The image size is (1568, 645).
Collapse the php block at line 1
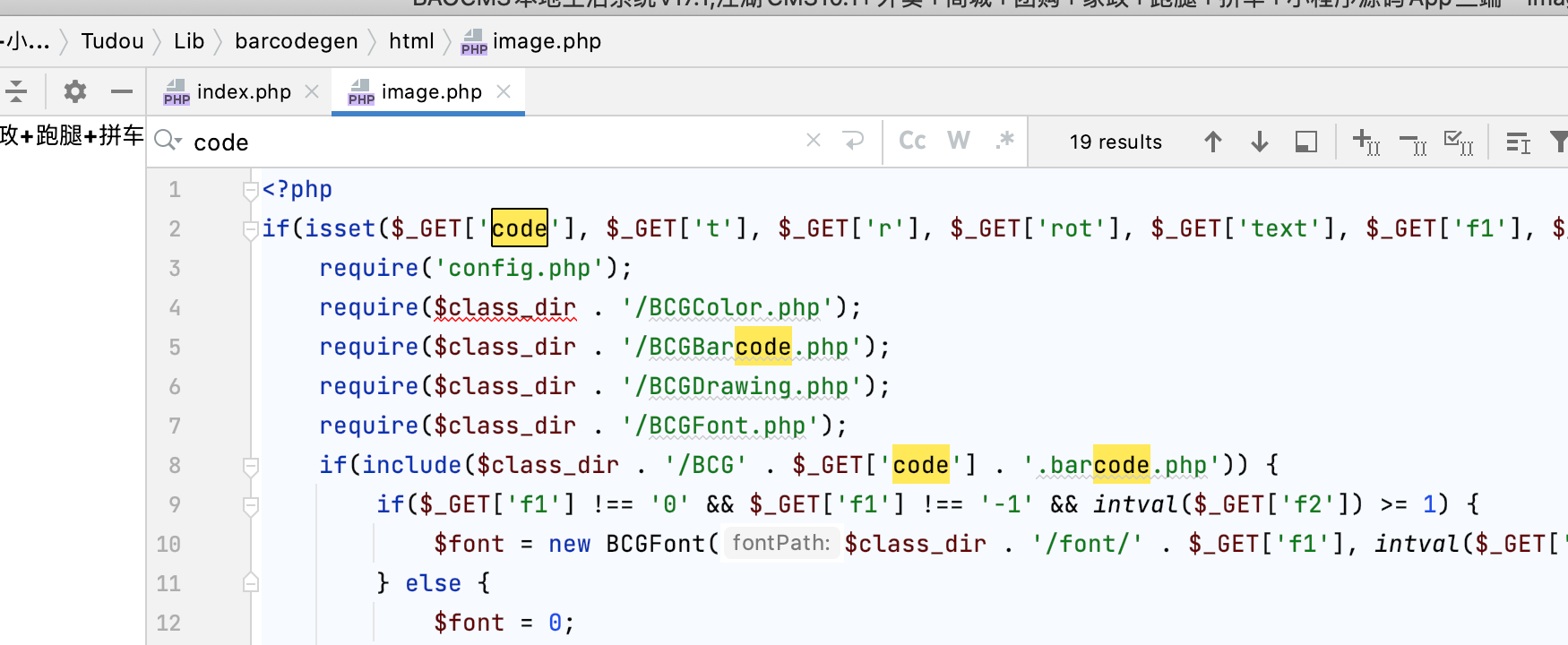pos(251,190)
